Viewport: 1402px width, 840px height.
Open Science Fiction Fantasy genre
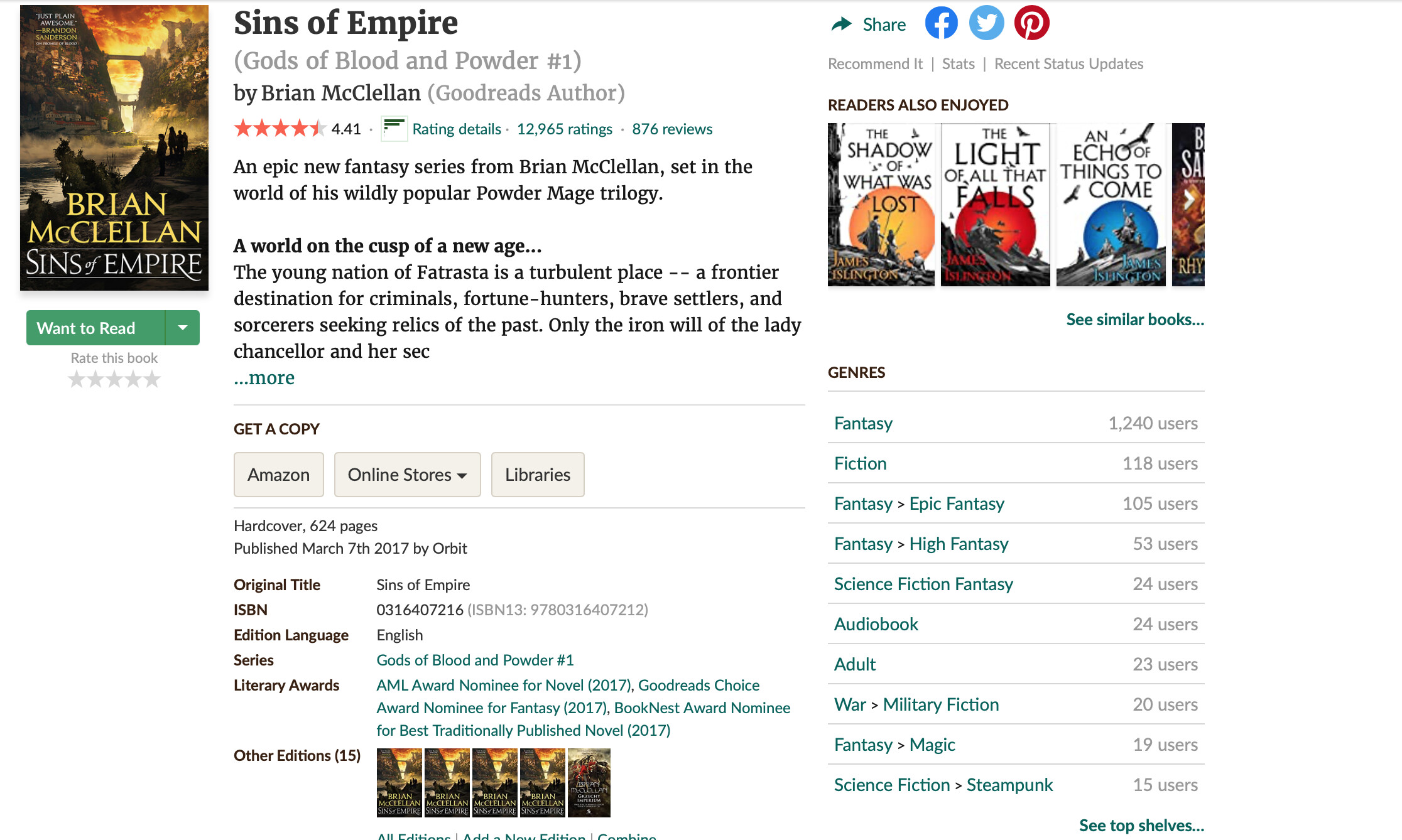923,584
